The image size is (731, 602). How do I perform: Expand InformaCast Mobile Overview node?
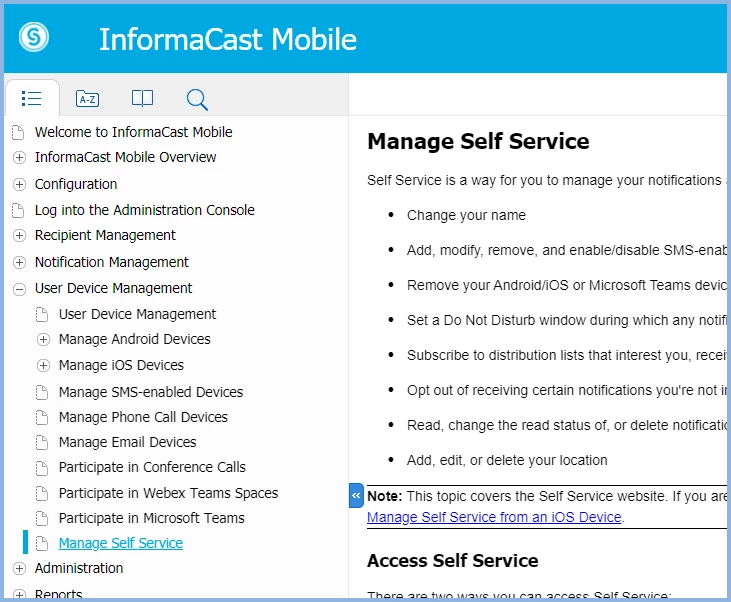point(19,158)
